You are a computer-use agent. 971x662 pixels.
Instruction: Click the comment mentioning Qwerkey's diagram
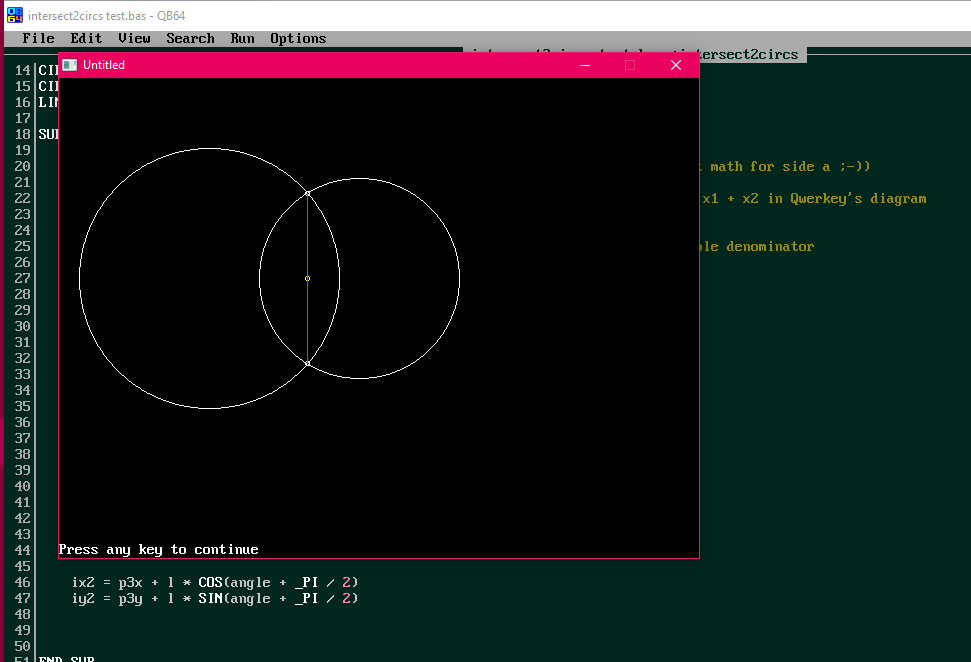click(813, 198)
